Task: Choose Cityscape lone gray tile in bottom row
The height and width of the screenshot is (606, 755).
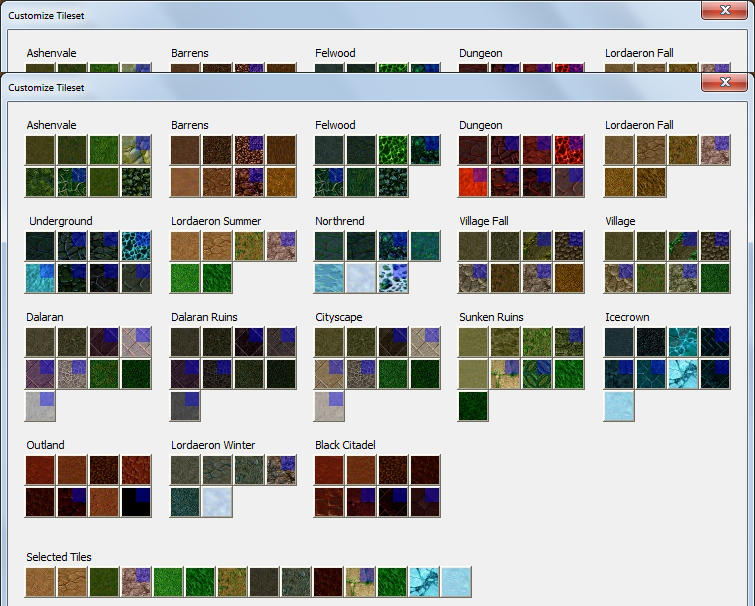Action: point(329,406)
